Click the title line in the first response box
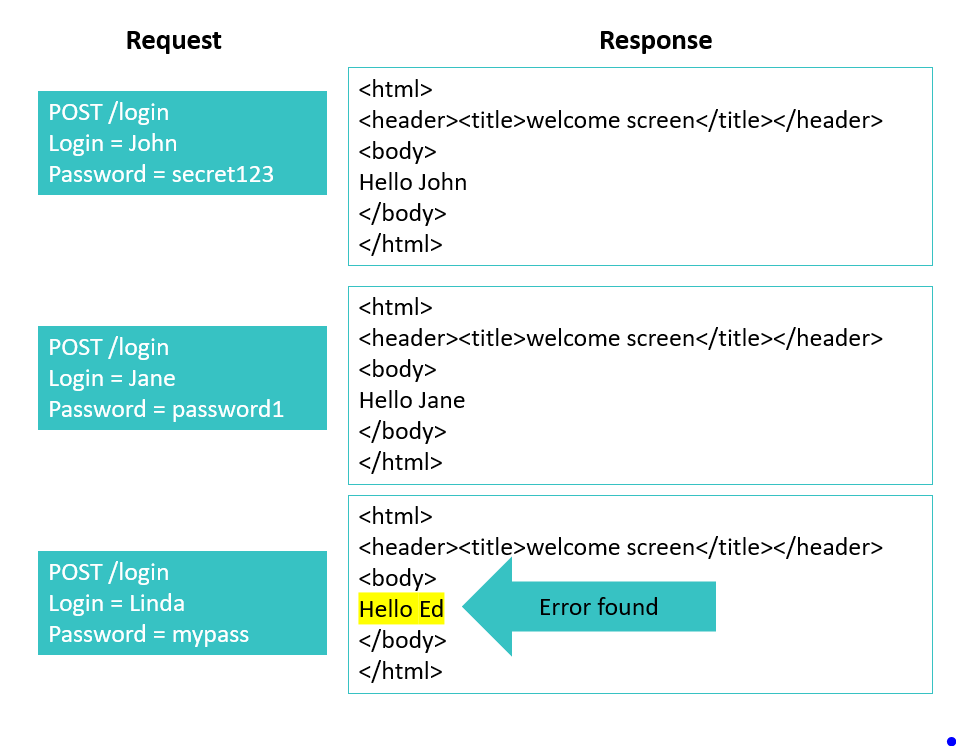This screenshot has width=956, height=746. [620, 120]
